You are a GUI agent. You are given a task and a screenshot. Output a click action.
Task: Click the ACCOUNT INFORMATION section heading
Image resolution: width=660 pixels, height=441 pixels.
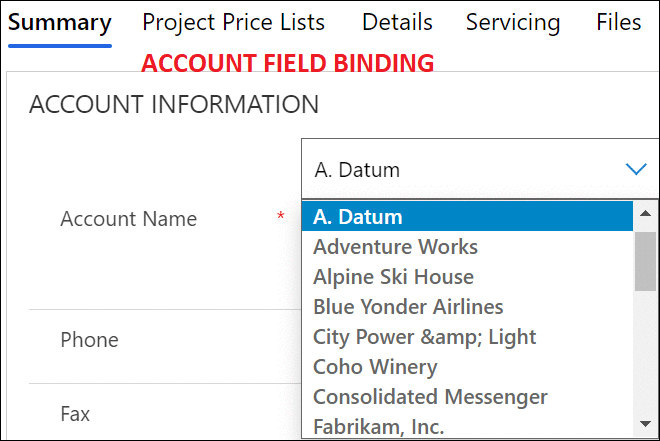click(x=174, y=104)
